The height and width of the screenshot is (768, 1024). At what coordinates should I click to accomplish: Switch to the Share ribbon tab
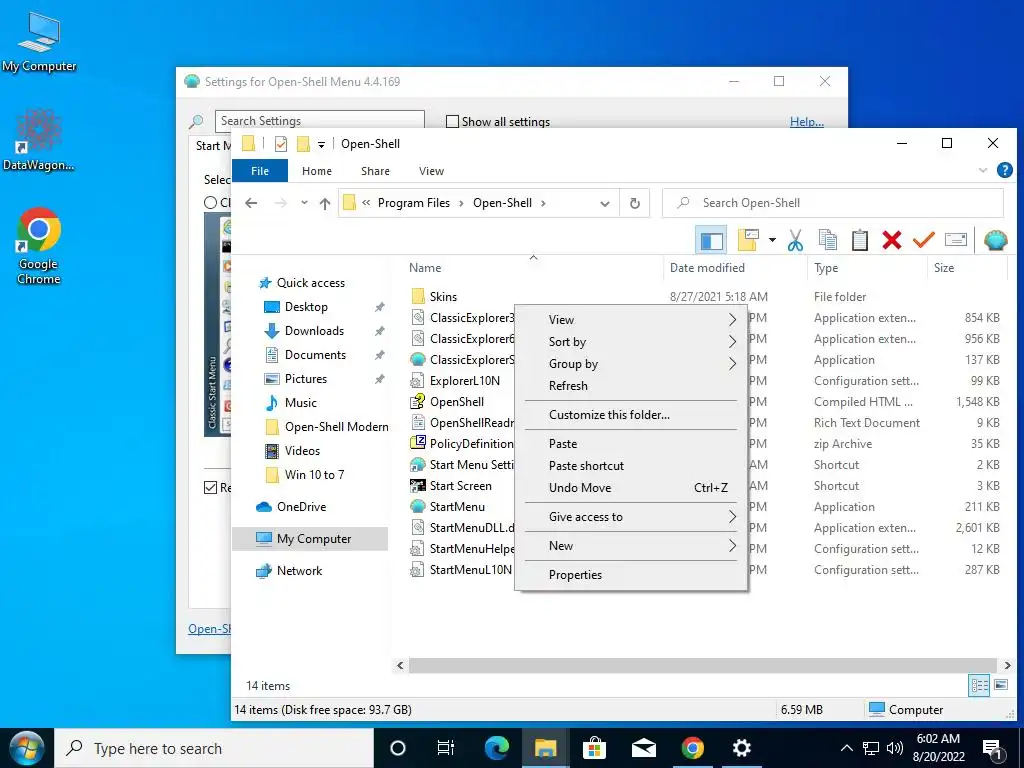tap(376, 171)
